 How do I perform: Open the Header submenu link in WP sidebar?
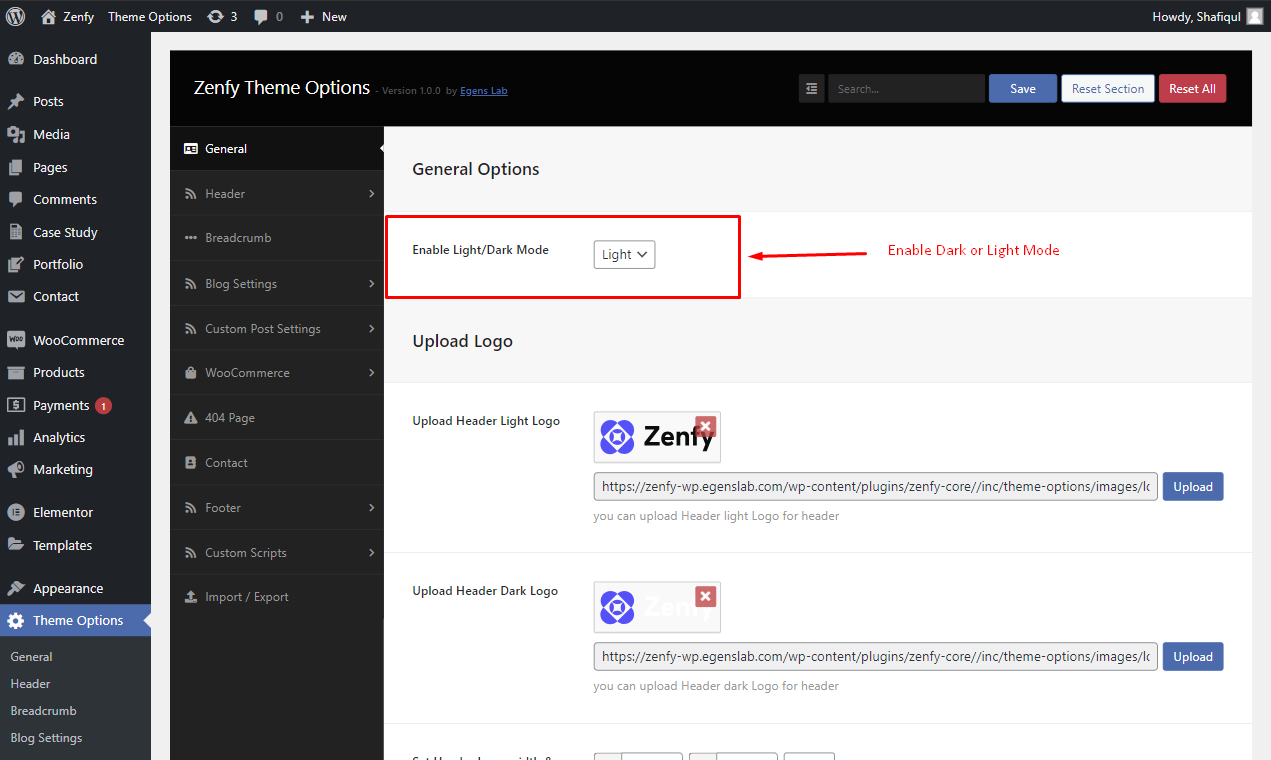click(x=30, y=684)
